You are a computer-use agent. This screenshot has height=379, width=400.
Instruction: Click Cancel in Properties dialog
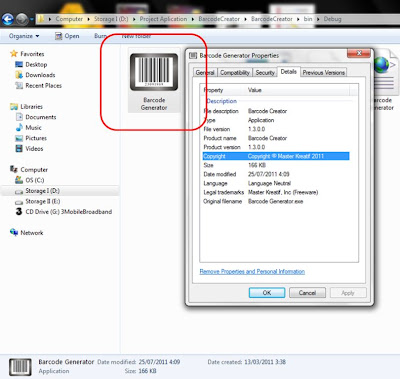(307, 293)
